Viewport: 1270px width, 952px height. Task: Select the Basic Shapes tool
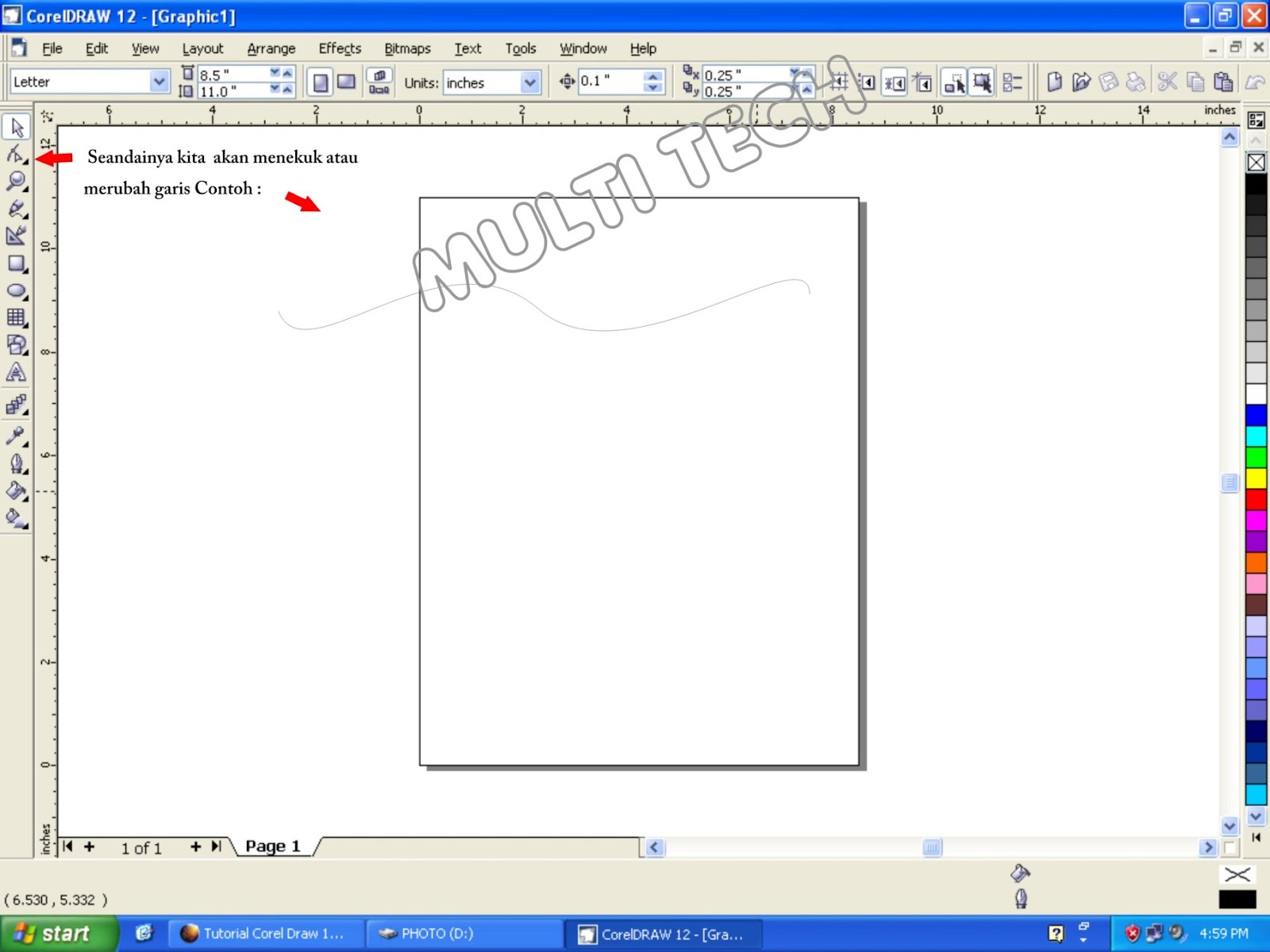(16, 344)
